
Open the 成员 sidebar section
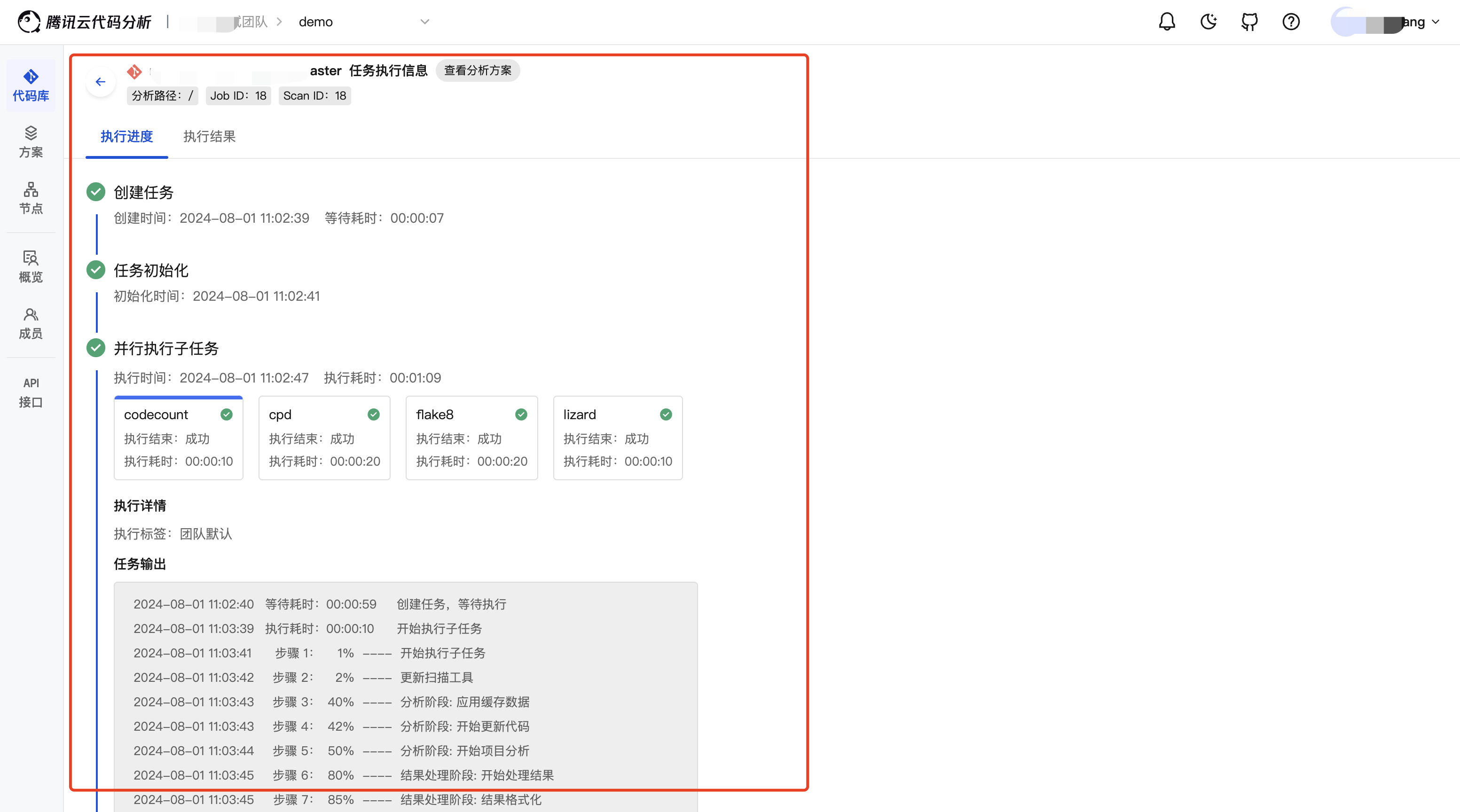point(31,324)
